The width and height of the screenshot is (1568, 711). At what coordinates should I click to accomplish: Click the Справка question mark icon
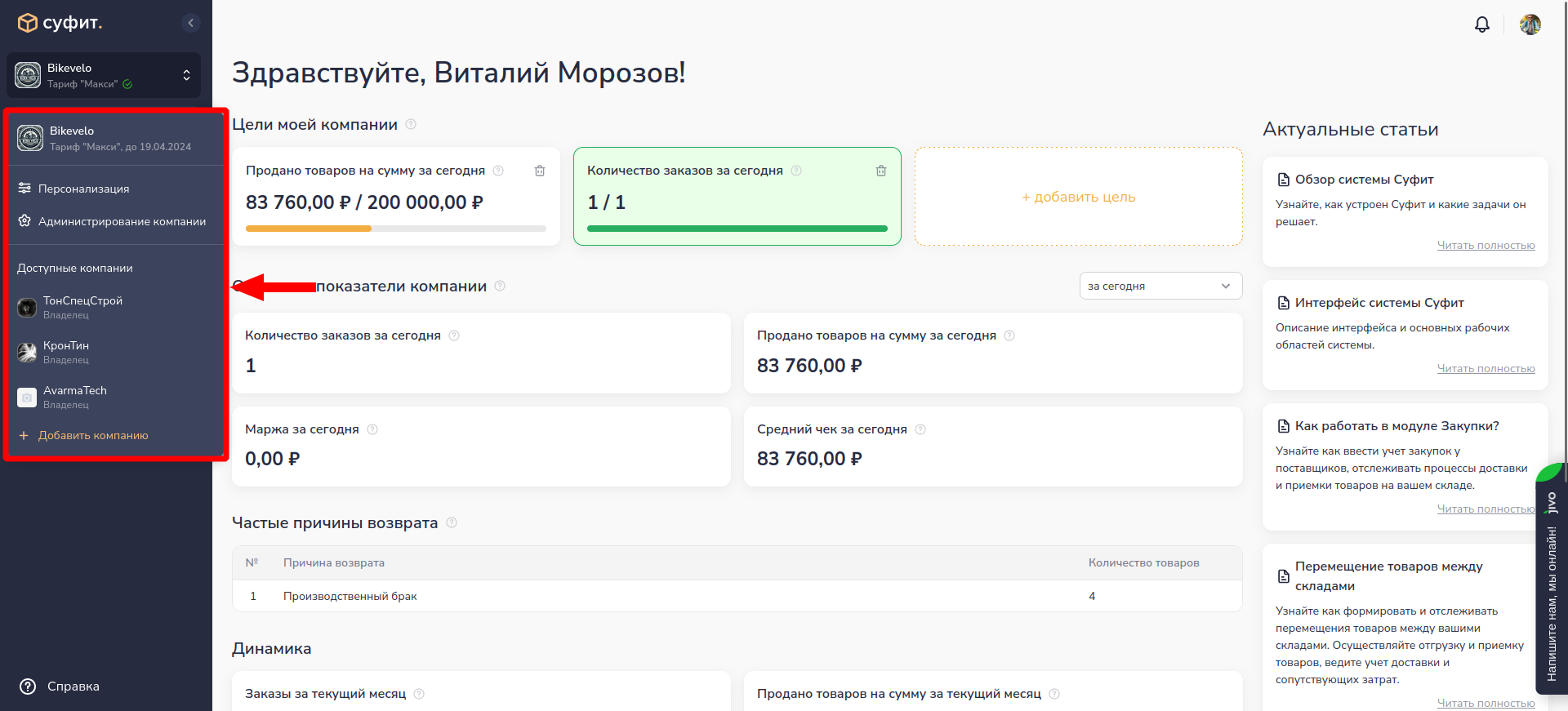pyautogui.click(x=28, y=687)
